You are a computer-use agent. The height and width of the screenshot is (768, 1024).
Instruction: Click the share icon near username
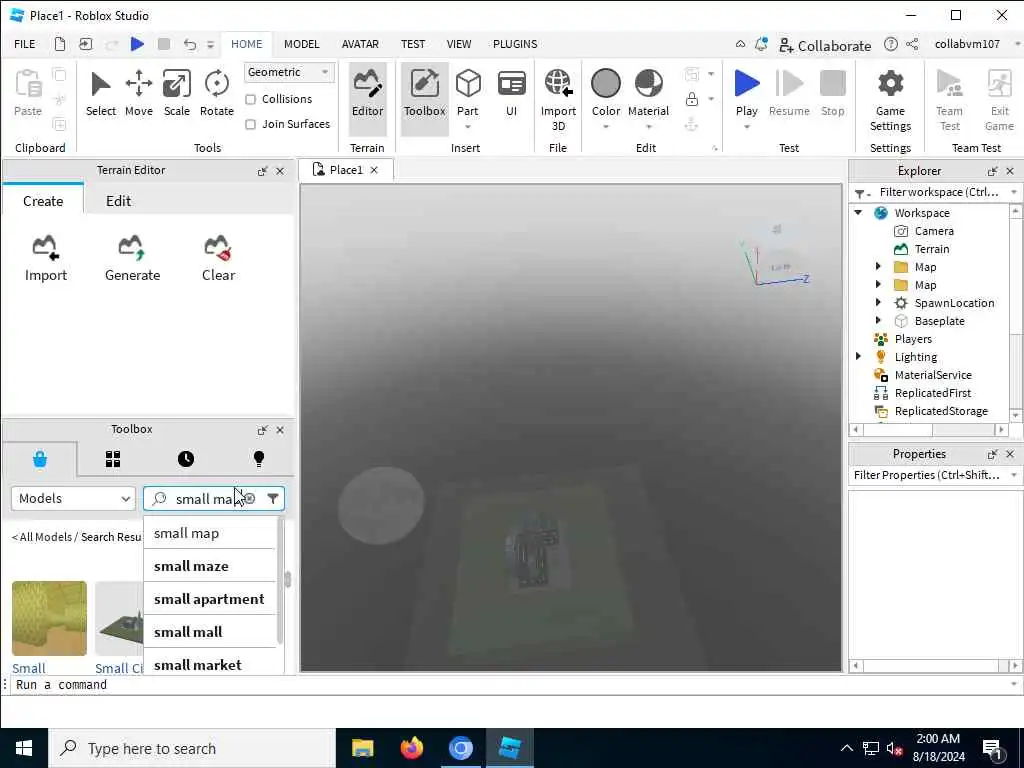pyautogui.click(x=912, y=44)
